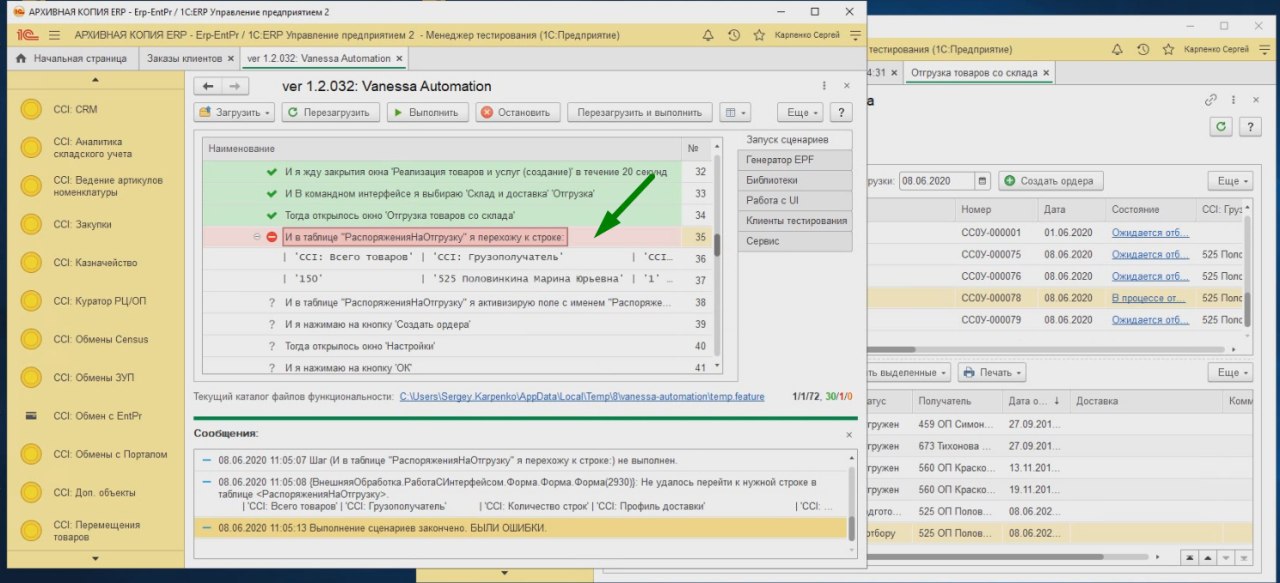Open выделенные dropdown button in background window
The image size is (1280, 583).
pos(908,372)
